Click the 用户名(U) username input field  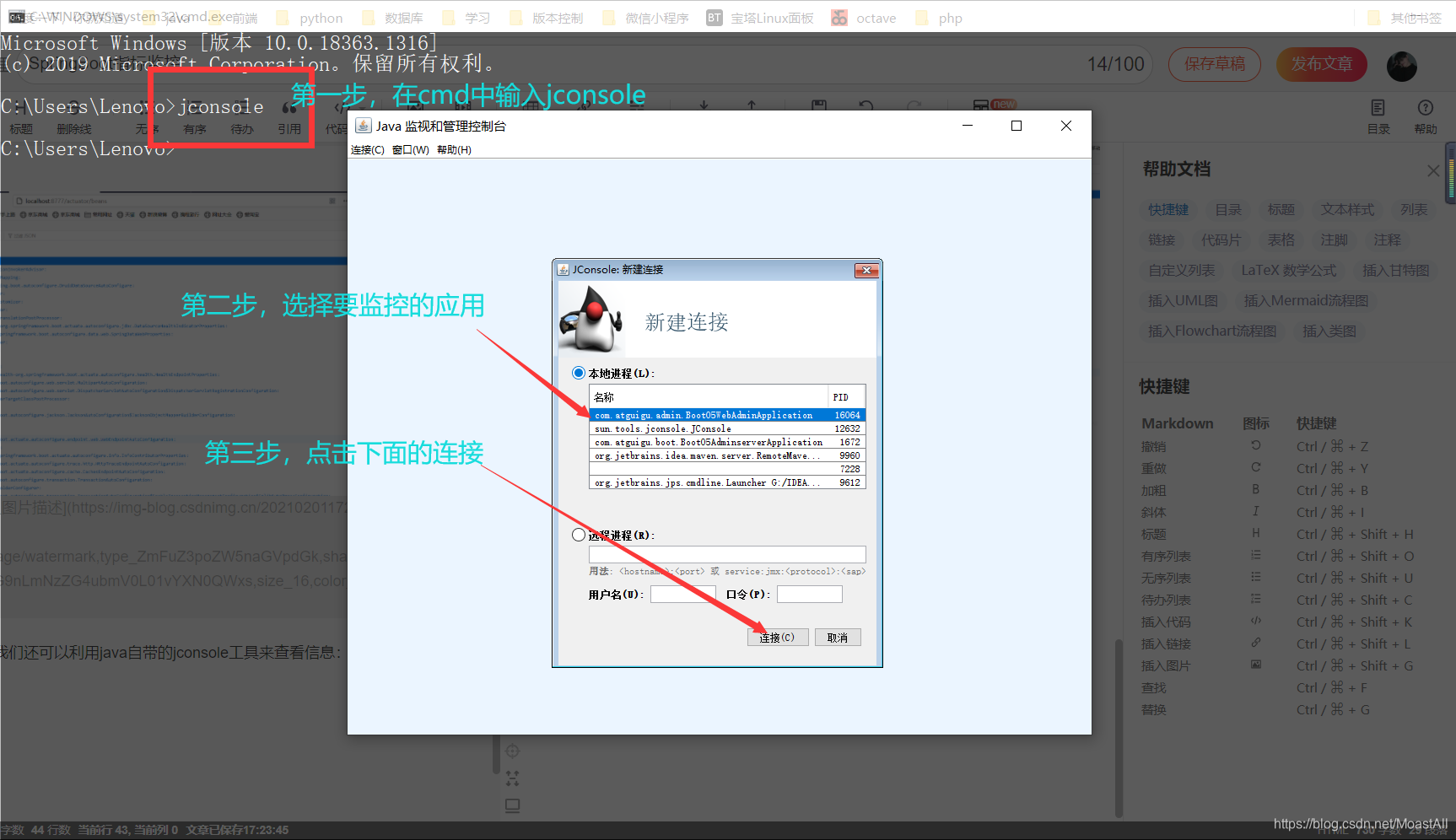tap(683, 595)
